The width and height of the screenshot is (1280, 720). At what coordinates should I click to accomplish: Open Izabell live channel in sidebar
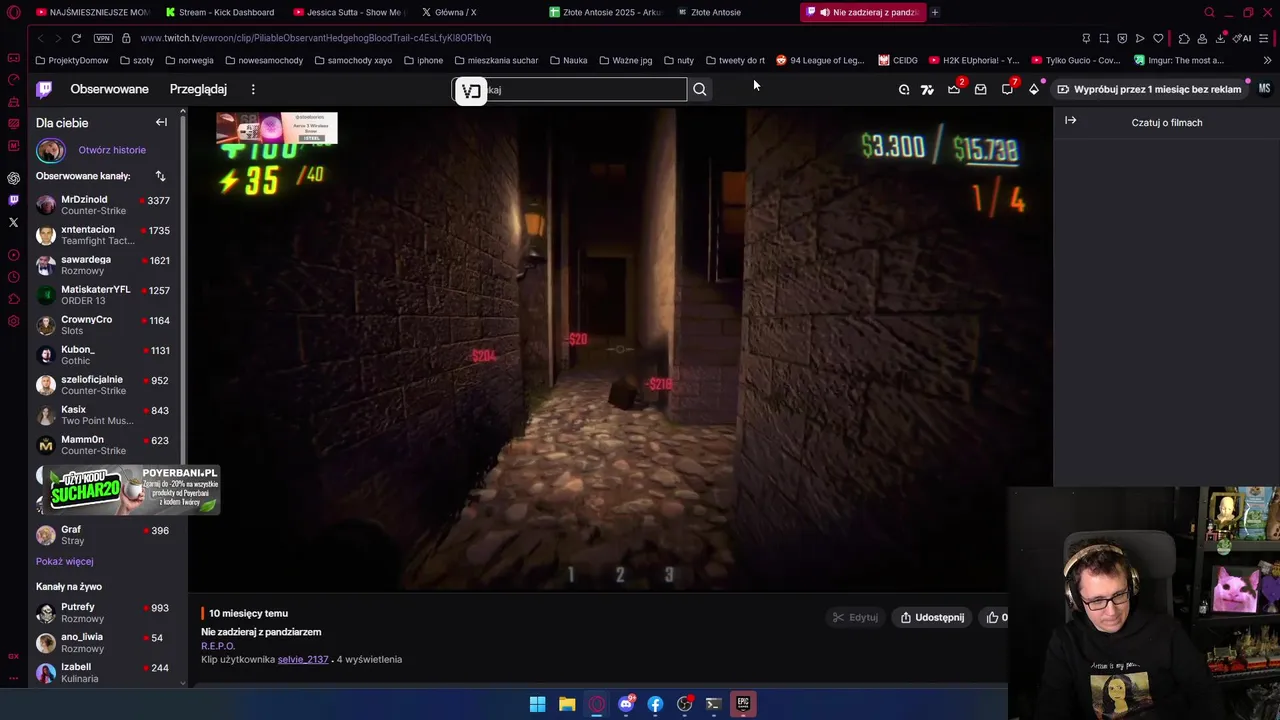click(104, 673)
